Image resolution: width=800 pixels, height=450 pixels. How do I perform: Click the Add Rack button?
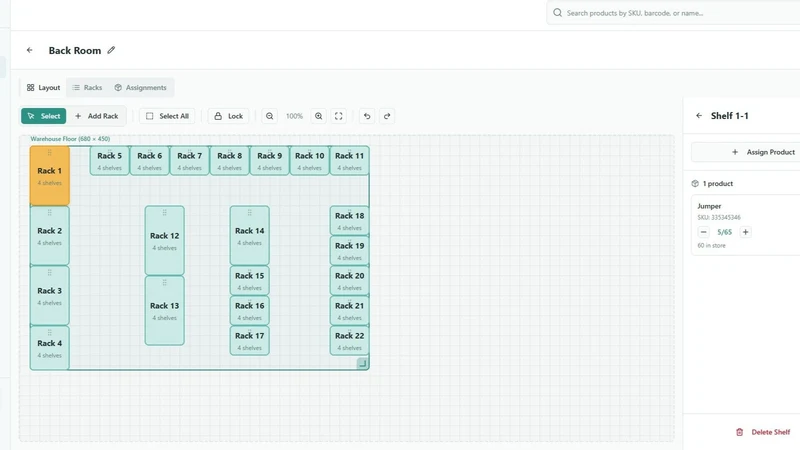coord(97,116)
